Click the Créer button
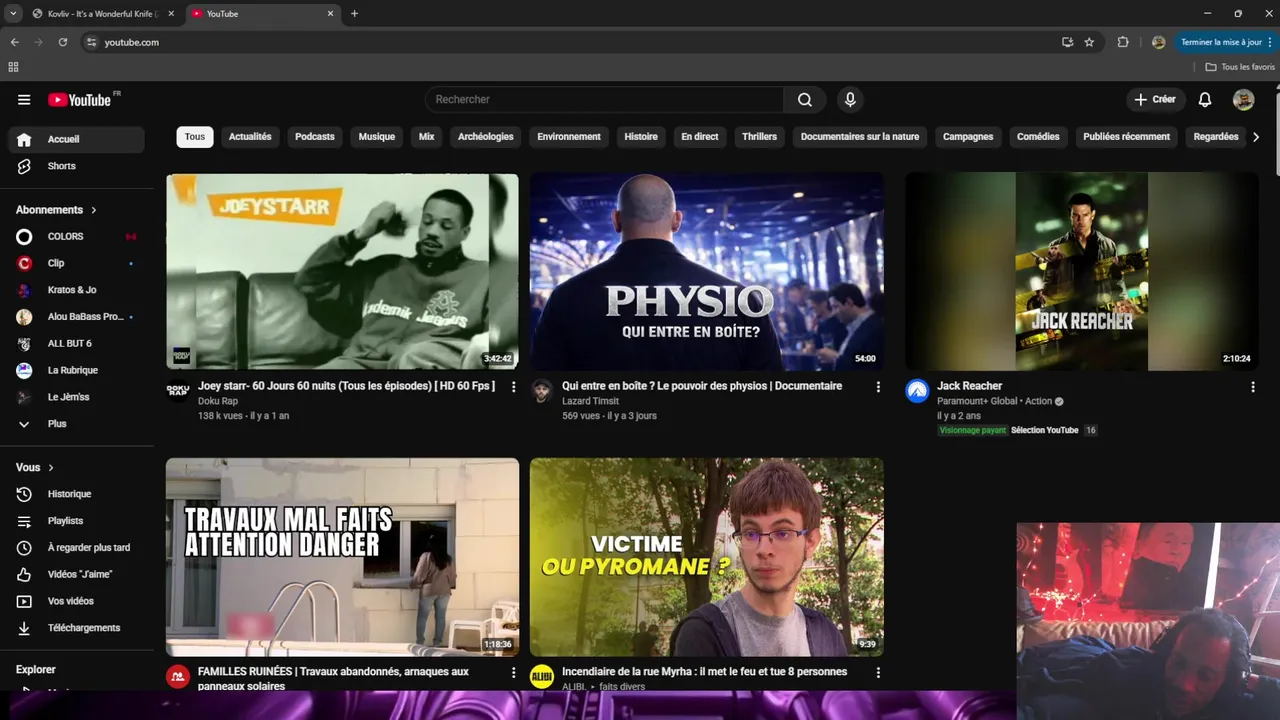 (x=1155, y=100)
